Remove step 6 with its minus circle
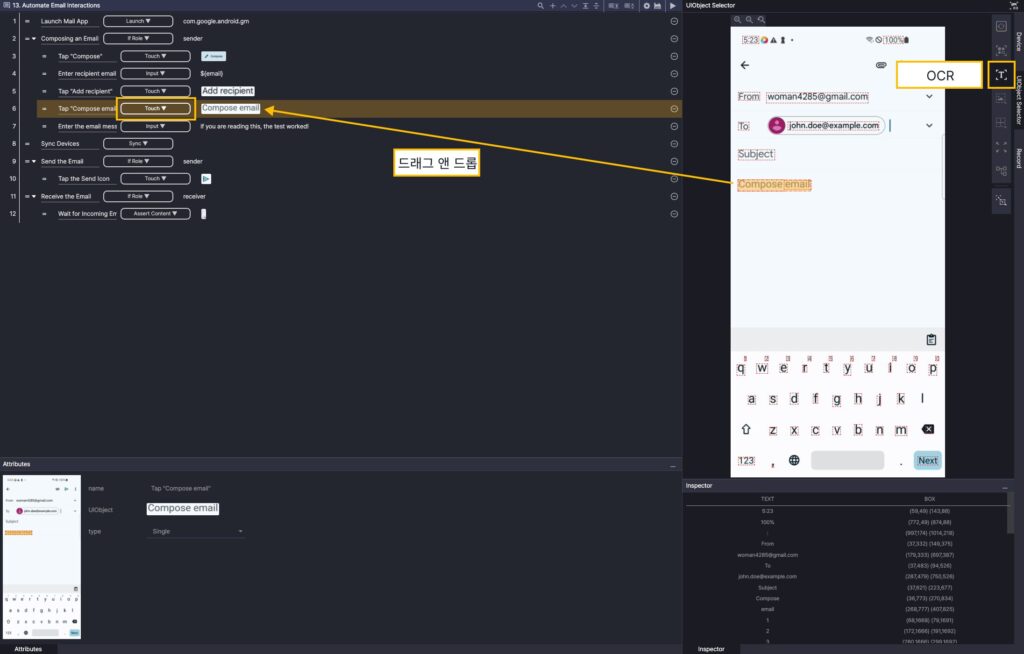Screen dimensions: 1024x654 coord(674,108)
